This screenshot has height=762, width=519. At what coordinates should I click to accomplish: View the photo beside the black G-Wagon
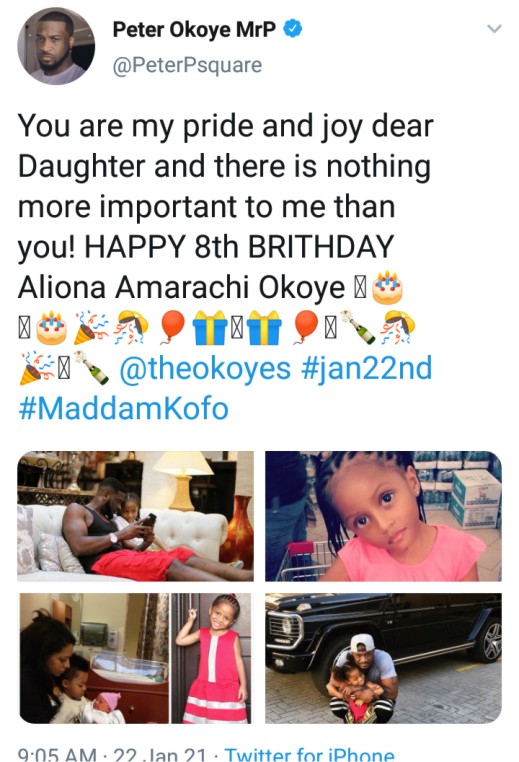click(383, 658)
